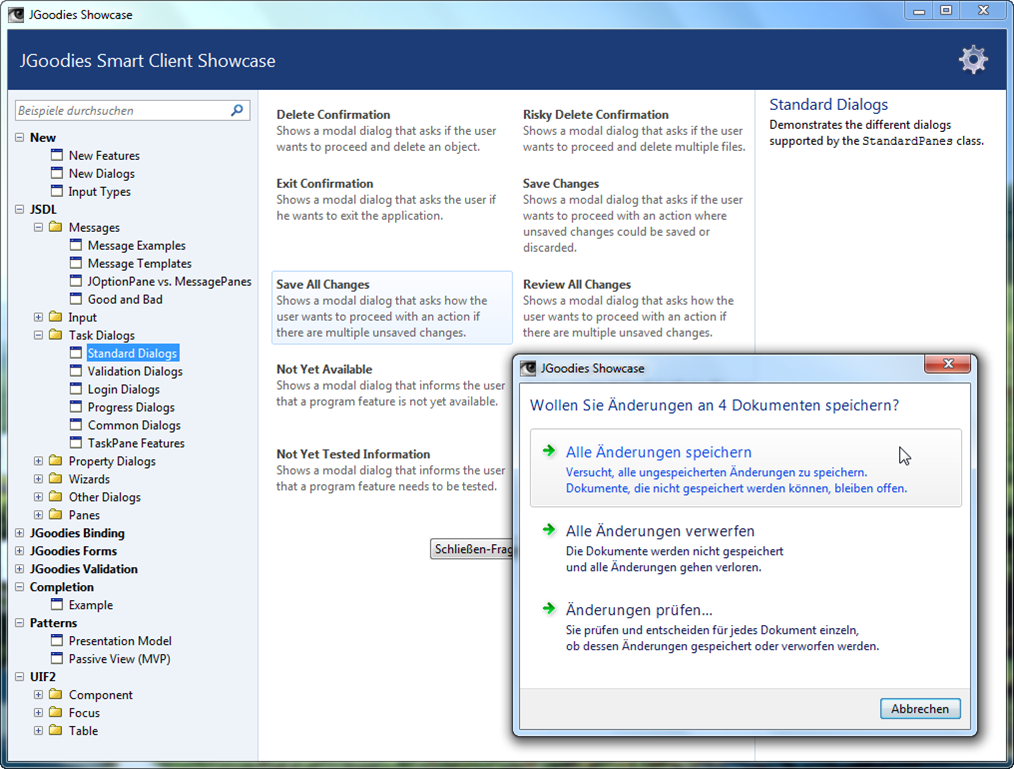Expand the JGoodies Forms section
1014x769 pixels.
pos(19,550)
